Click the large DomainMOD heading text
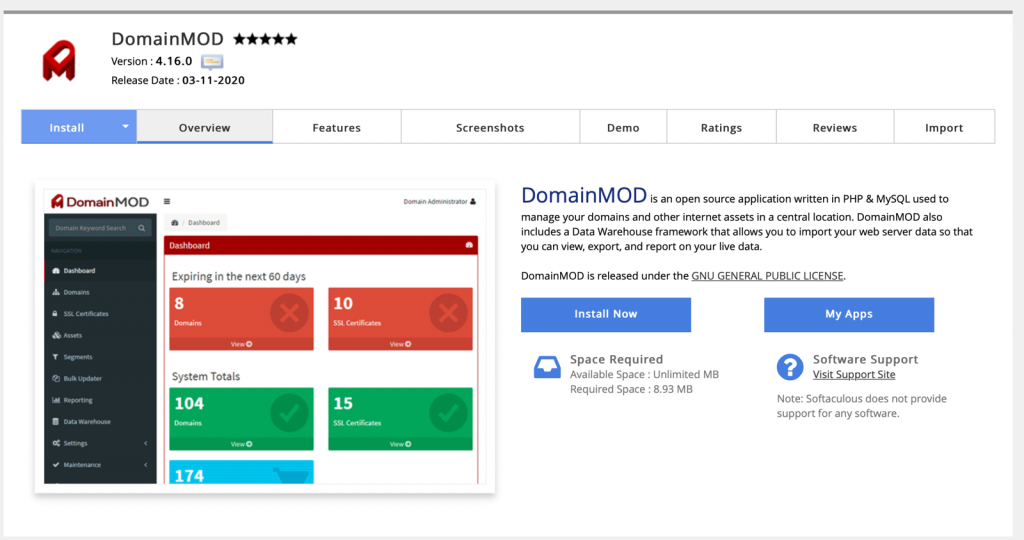This screenshot has height=540, width=1024. point(583,195)
